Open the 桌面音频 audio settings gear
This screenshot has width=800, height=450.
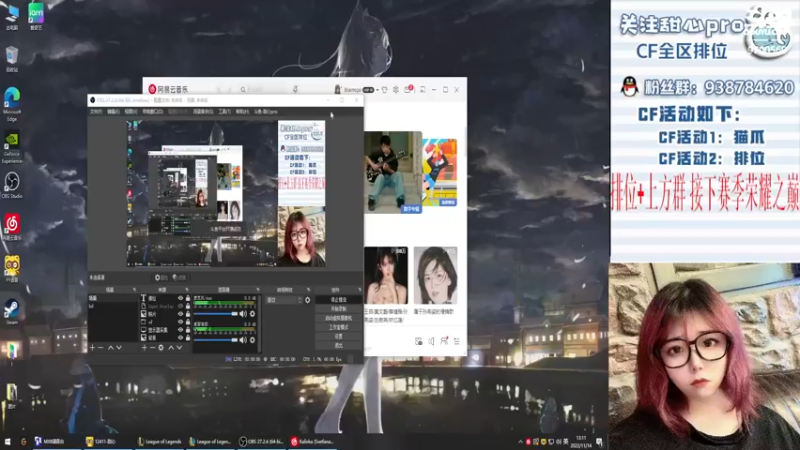[252, 340]
